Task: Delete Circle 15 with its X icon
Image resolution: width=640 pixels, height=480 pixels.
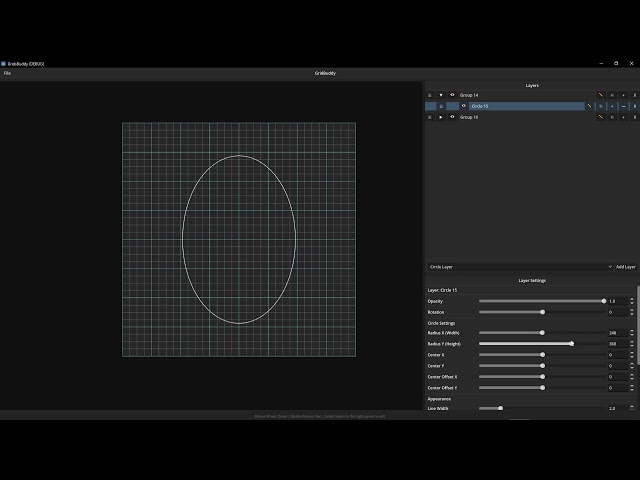Action: coord(634,106)
